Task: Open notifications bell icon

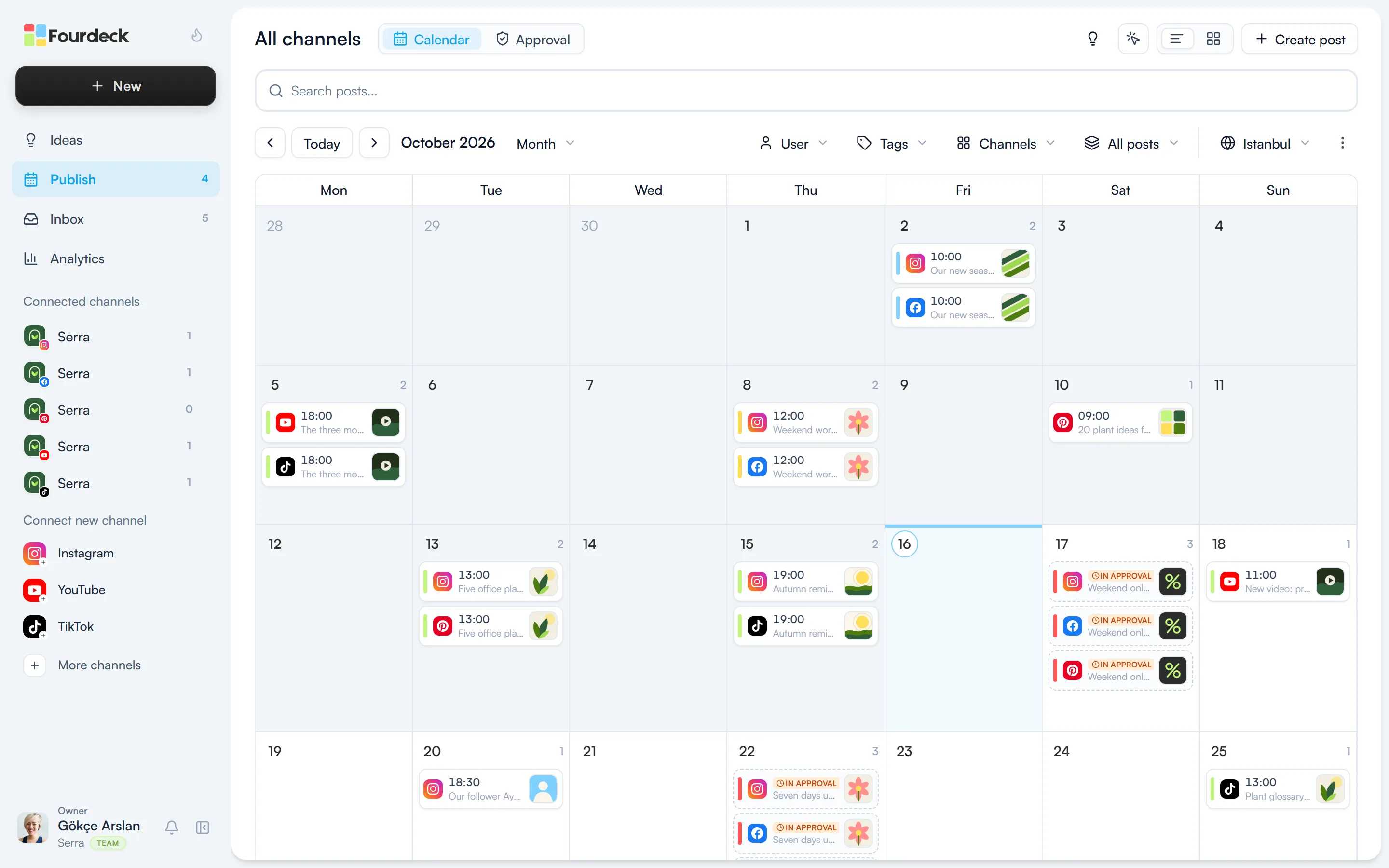Action: tap(172, 827)
